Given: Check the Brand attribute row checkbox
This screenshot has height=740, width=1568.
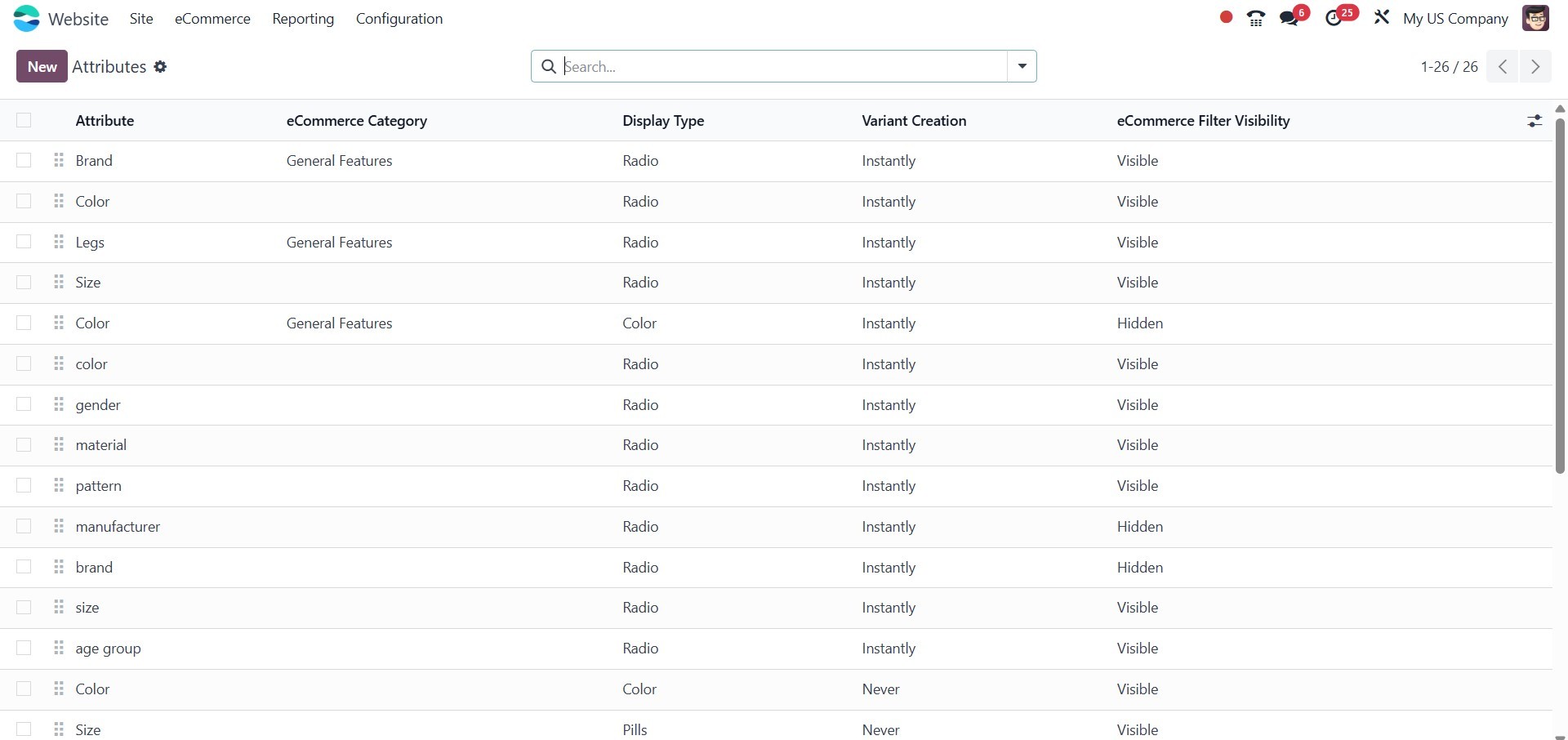Looking at the screenshot, I should coord(24,161).
